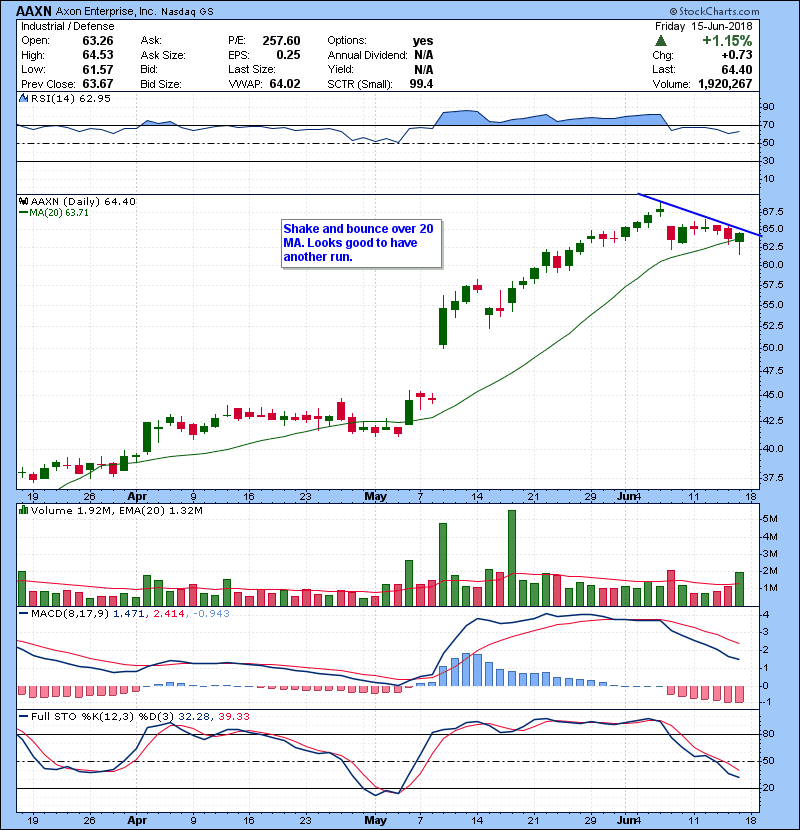
Task: Select the P/E ratio 257.60
Action: tap(281, 41)
